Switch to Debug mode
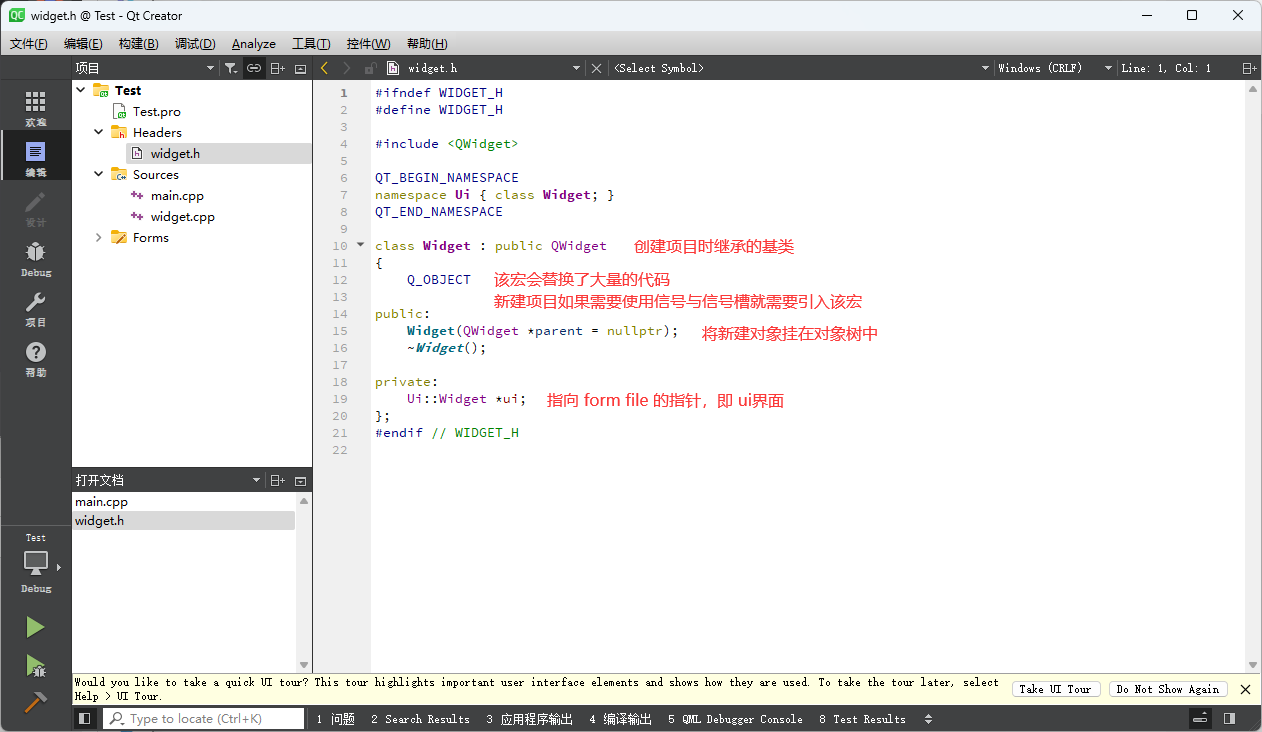 [36, 258]
